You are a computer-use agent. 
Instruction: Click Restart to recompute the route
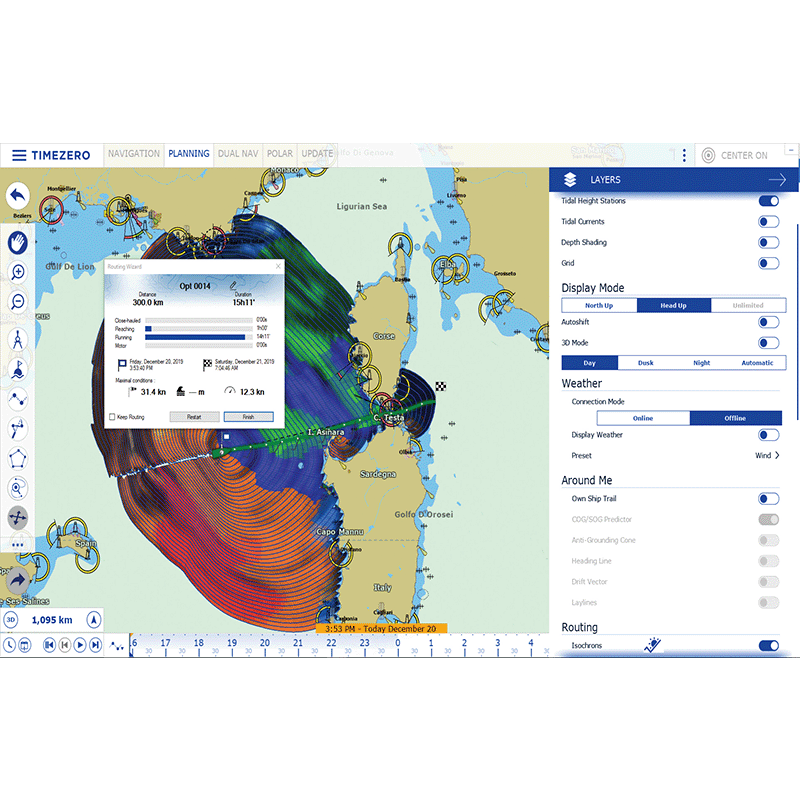click(x=196, y=417)
